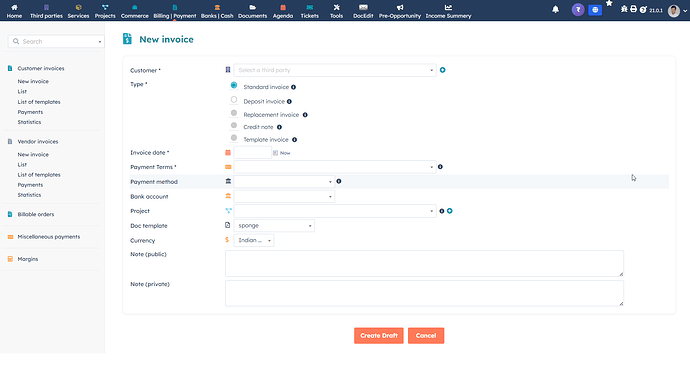Screen dimensions: 690x365
Task: Click Cancel button
Action: click(x=426, y=336)
